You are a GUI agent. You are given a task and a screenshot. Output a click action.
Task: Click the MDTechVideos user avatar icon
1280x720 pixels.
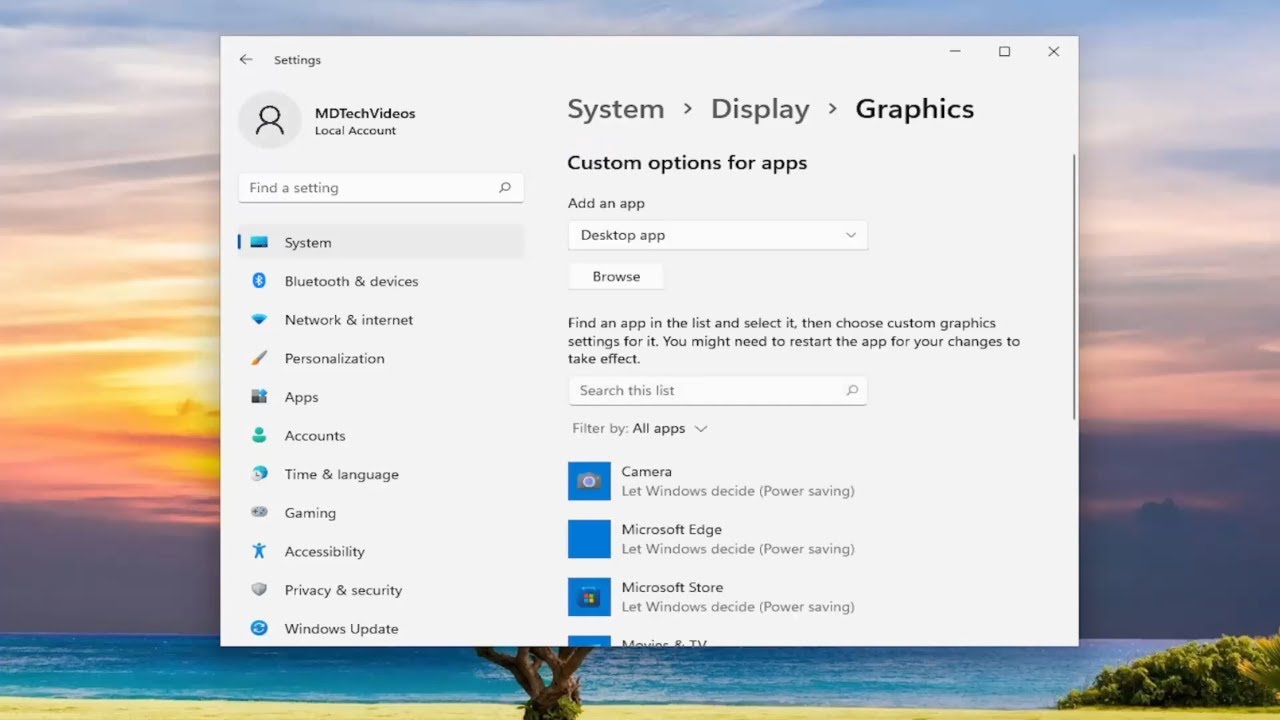click(x=270, y=120)
